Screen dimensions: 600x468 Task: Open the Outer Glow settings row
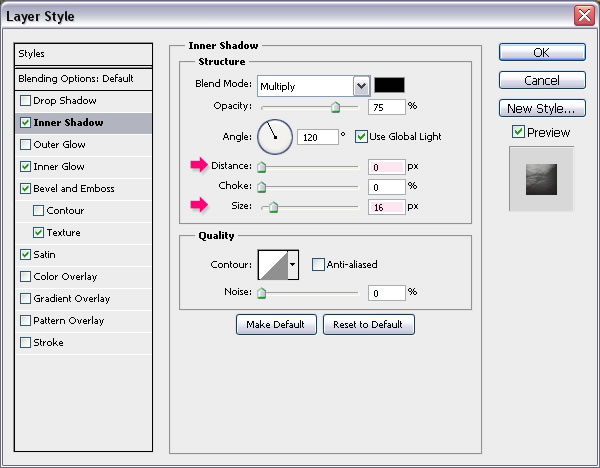click(x=83, y=145)
